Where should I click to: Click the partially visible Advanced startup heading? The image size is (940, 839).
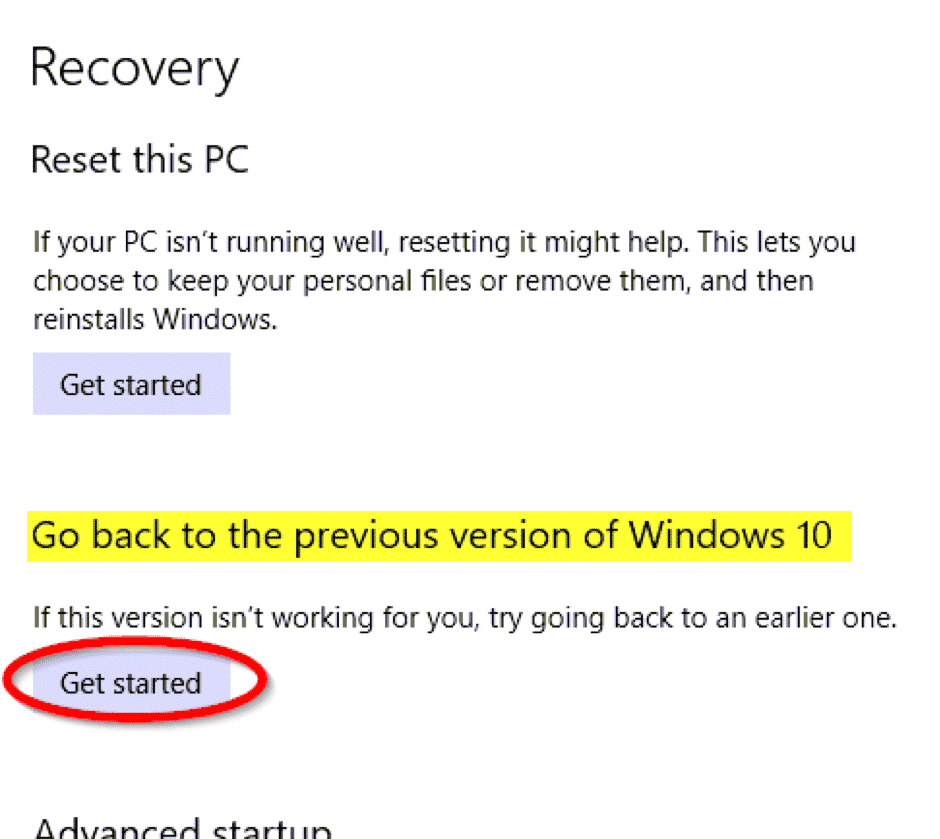[182, 829]
